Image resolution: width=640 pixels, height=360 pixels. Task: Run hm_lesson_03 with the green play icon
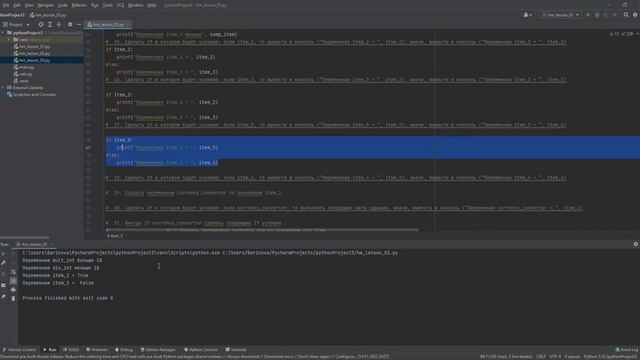pyautogui.click(x=588, y=15)
